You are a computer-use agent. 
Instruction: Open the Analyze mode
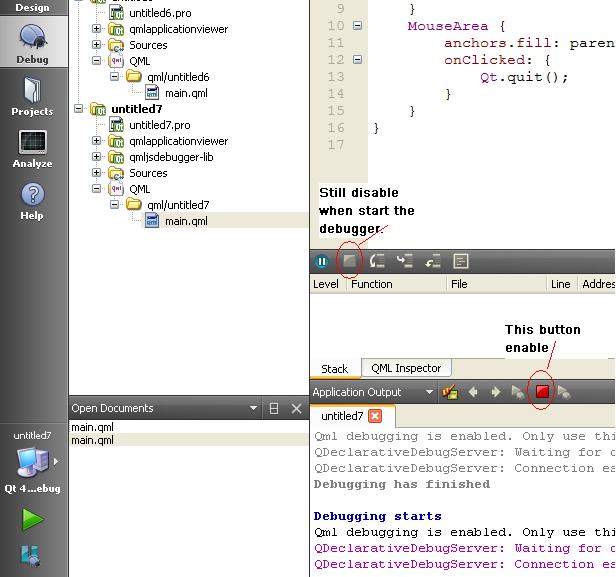point(33,148)
